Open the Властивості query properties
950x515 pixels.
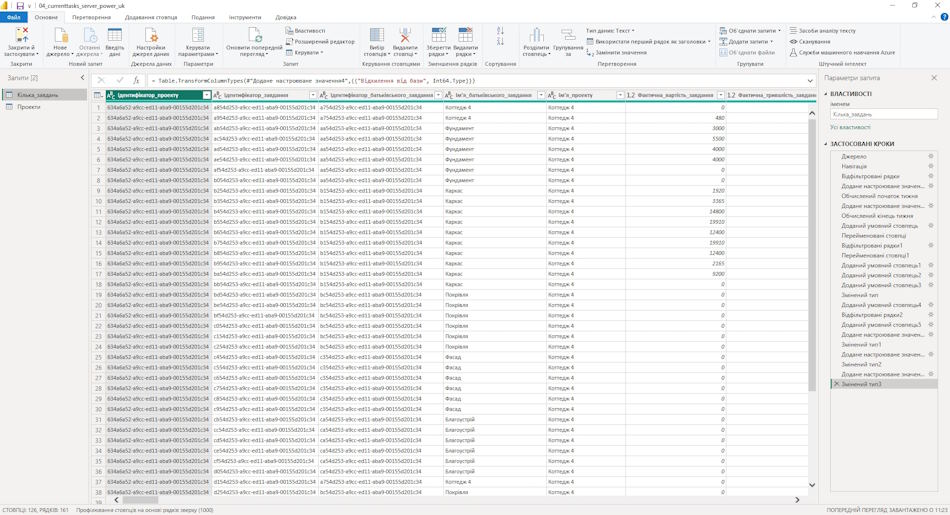coord(306,30)
